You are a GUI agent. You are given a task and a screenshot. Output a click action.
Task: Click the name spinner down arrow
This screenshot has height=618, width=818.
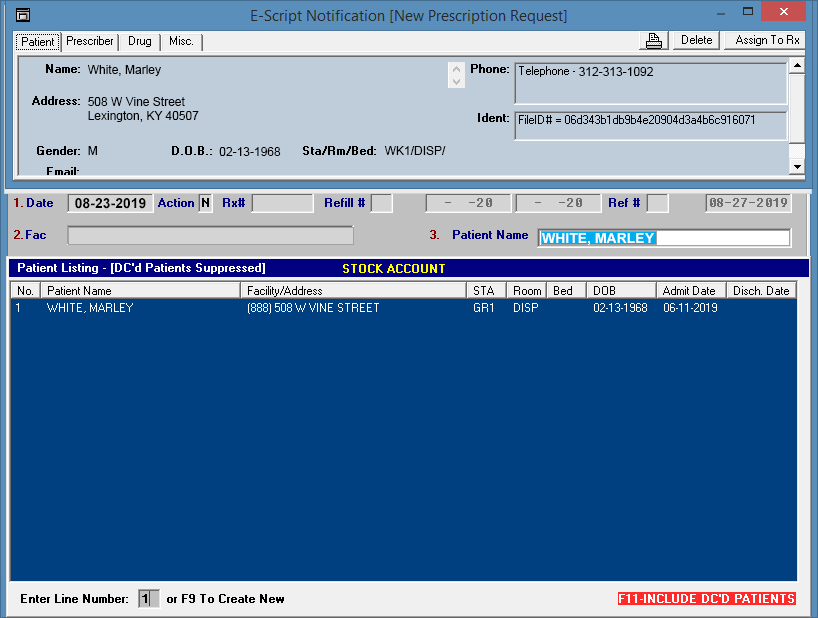click(457, 82)
